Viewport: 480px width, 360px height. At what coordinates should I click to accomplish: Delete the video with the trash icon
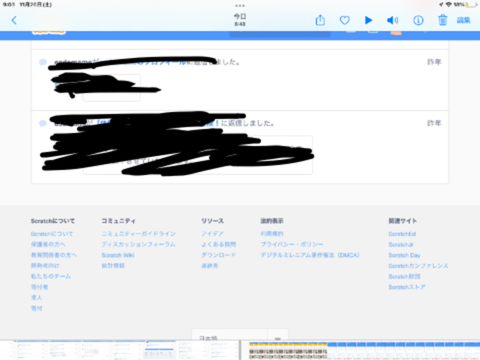[442, 20]
